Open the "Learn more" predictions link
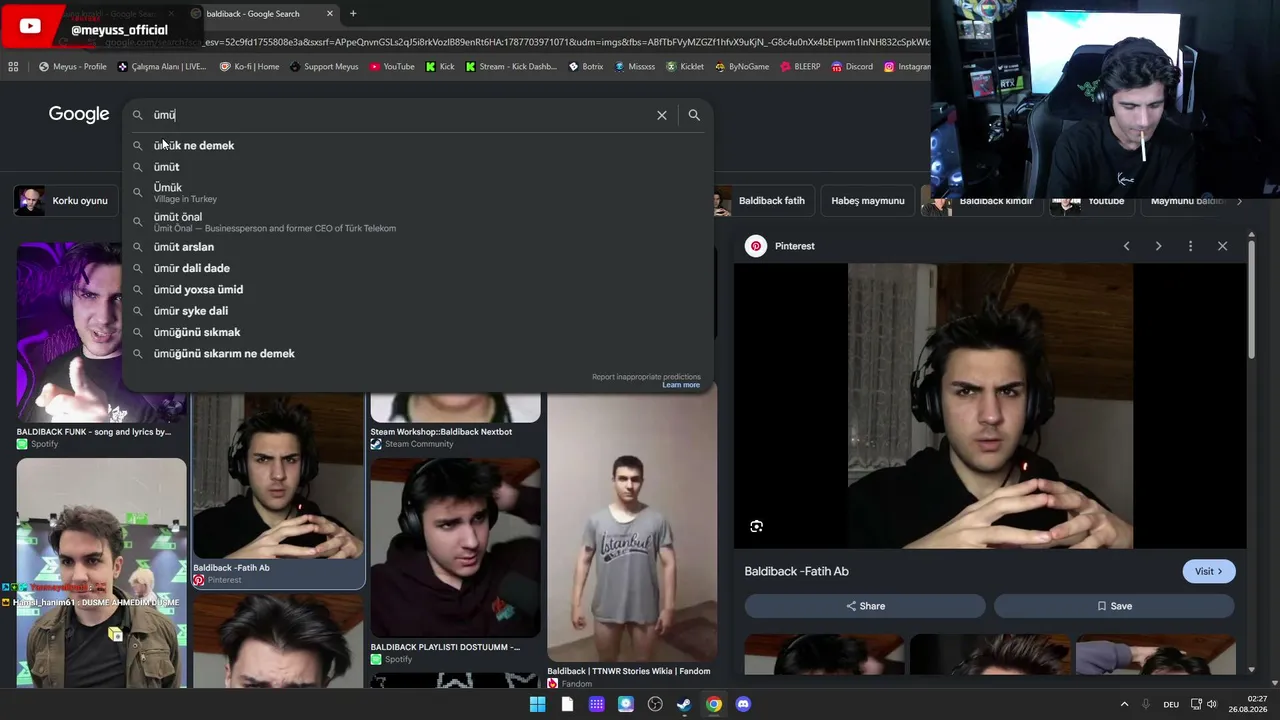This screenshot has height=720, width=1280. tap(681, 385)
